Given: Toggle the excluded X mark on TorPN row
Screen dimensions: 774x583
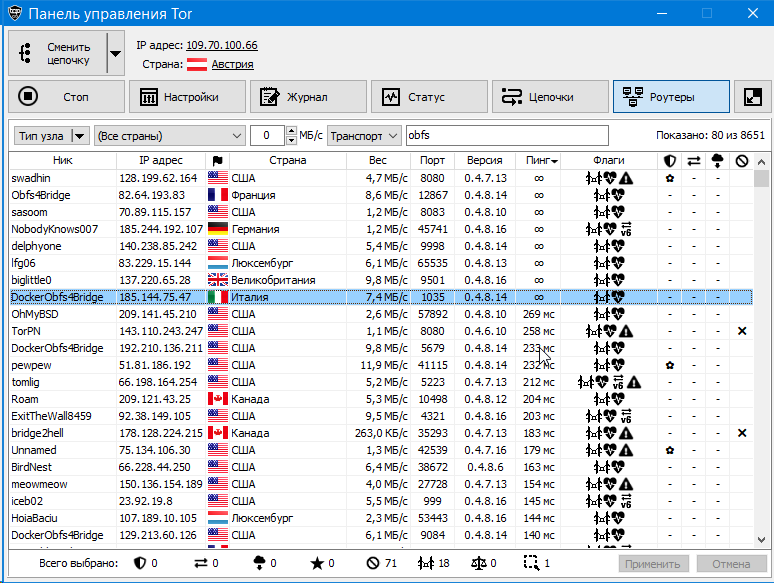Looking at the screenshot, I should coord(742,331).
